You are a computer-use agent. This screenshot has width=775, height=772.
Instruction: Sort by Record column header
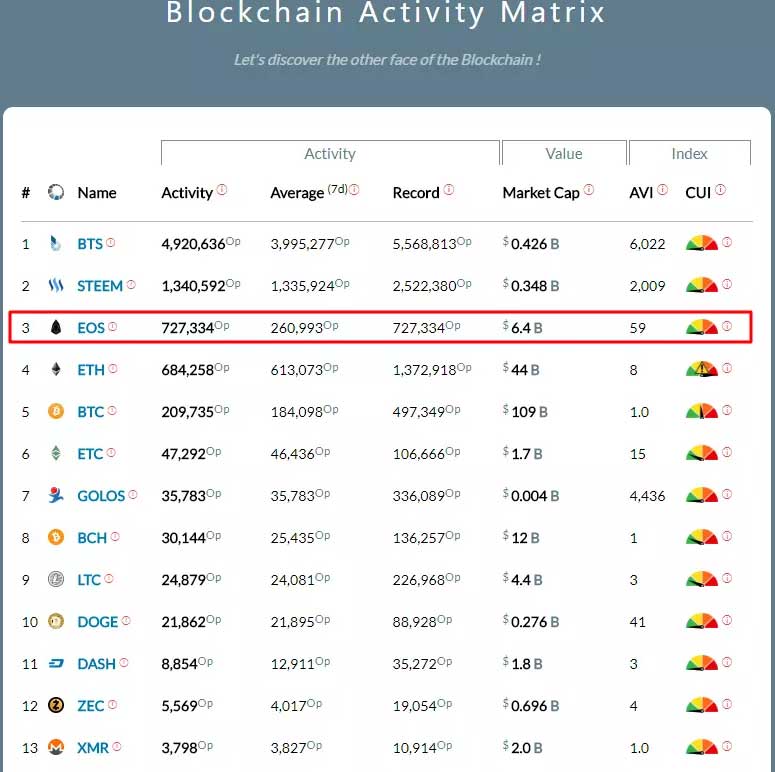[416, 192]
